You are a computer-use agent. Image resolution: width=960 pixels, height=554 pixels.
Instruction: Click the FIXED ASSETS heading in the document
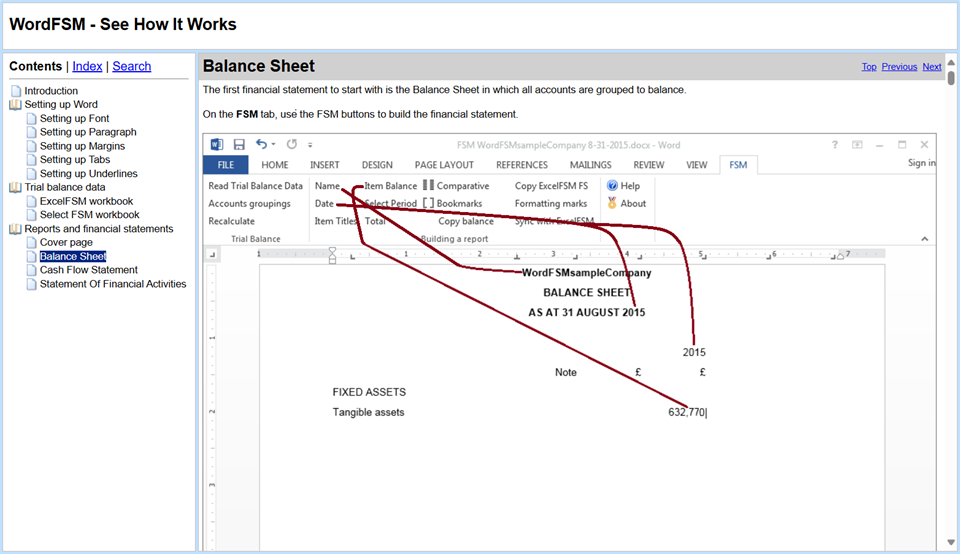369,392
